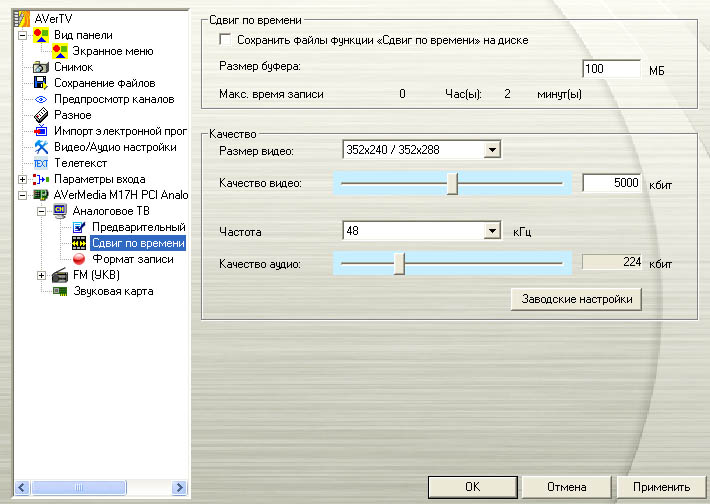Viewport: 710px width, 504px height.
Task: Click the AVerMedia M17H card icon
Action: pyautogui.click(x=41, y=195)
